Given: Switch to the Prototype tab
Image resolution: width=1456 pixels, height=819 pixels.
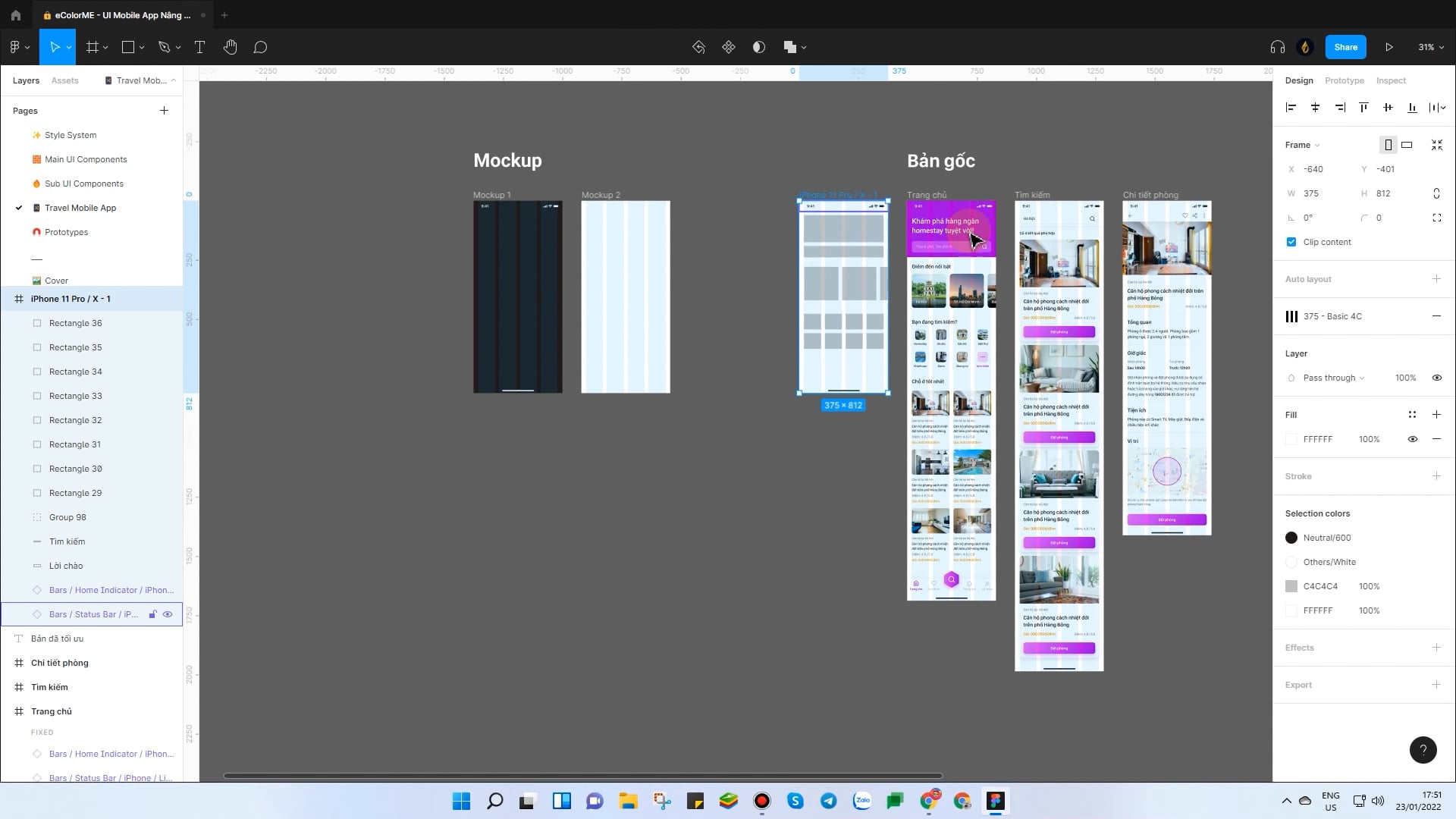Looking at the screenshot, I should (1344, 80).
